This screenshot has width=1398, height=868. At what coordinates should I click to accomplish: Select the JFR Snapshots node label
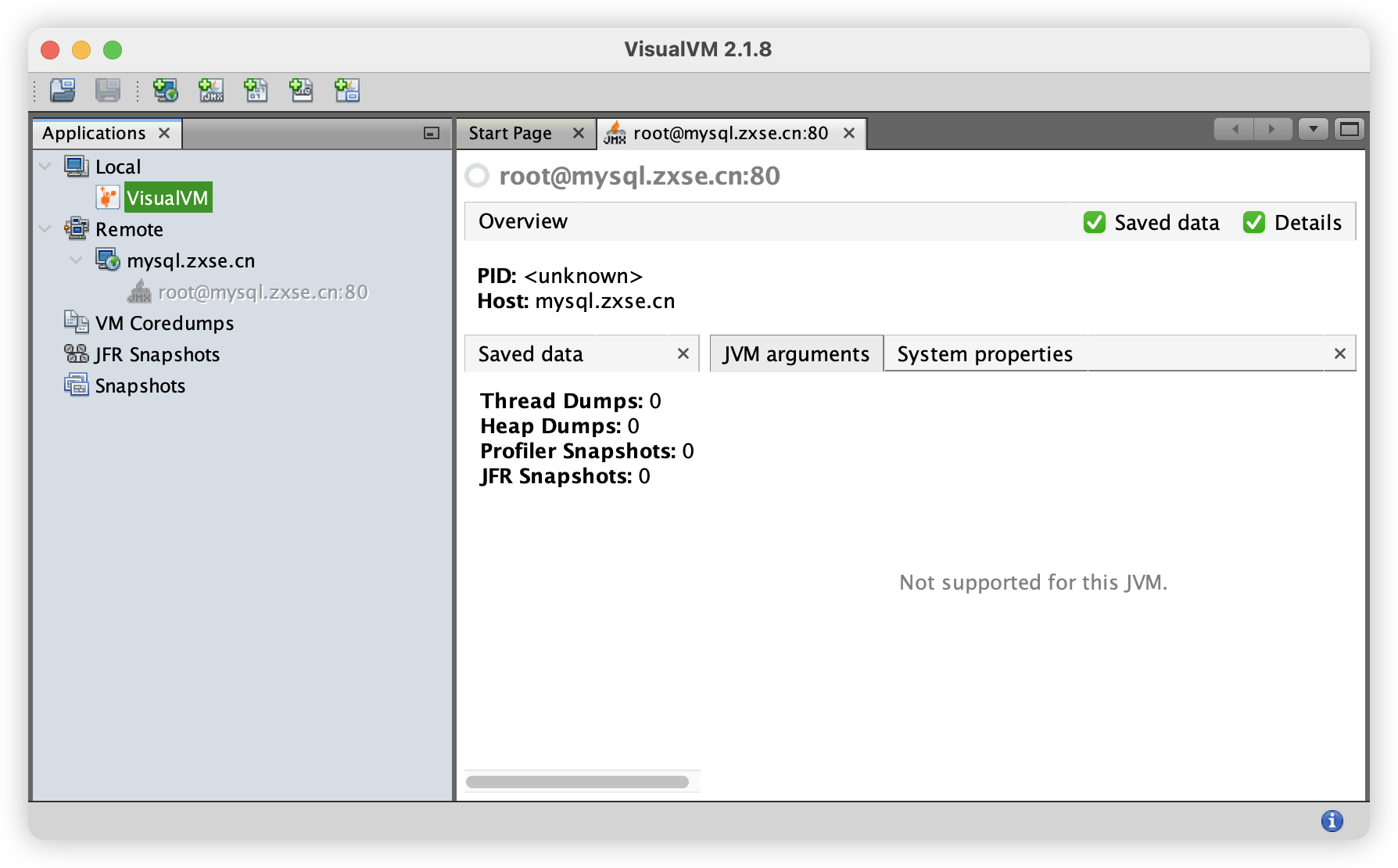tap(157, 354)
